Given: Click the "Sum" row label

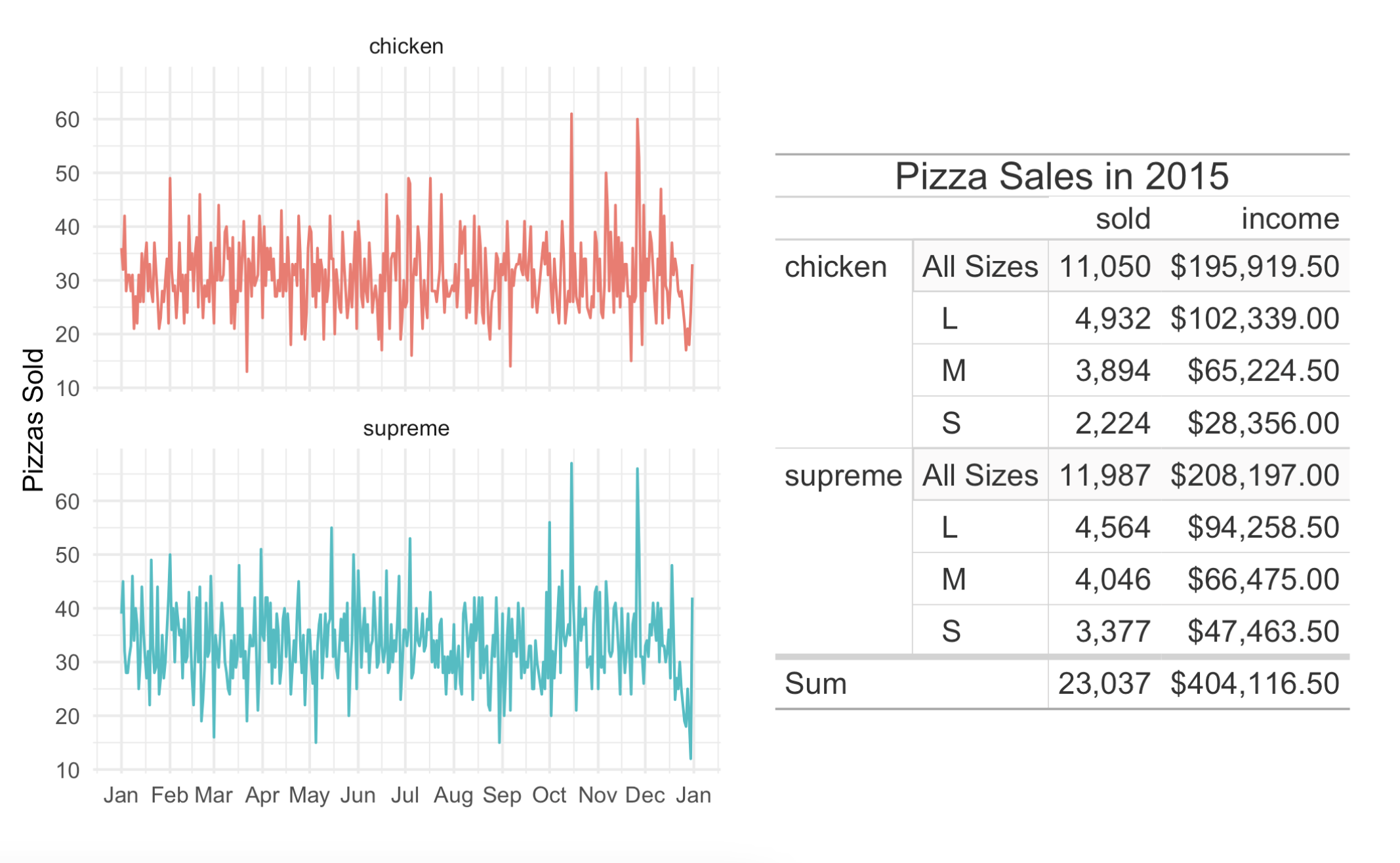Looking at the screenshot, I should point(815,684).
